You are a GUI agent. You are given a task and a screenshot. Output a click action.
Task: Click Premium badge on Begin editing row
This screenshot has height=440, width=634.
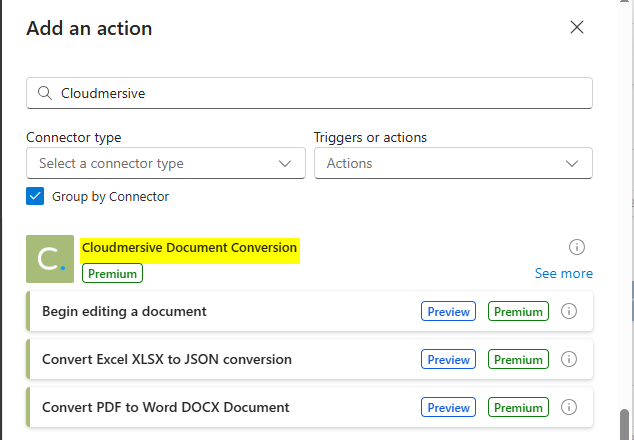point(518,311)
